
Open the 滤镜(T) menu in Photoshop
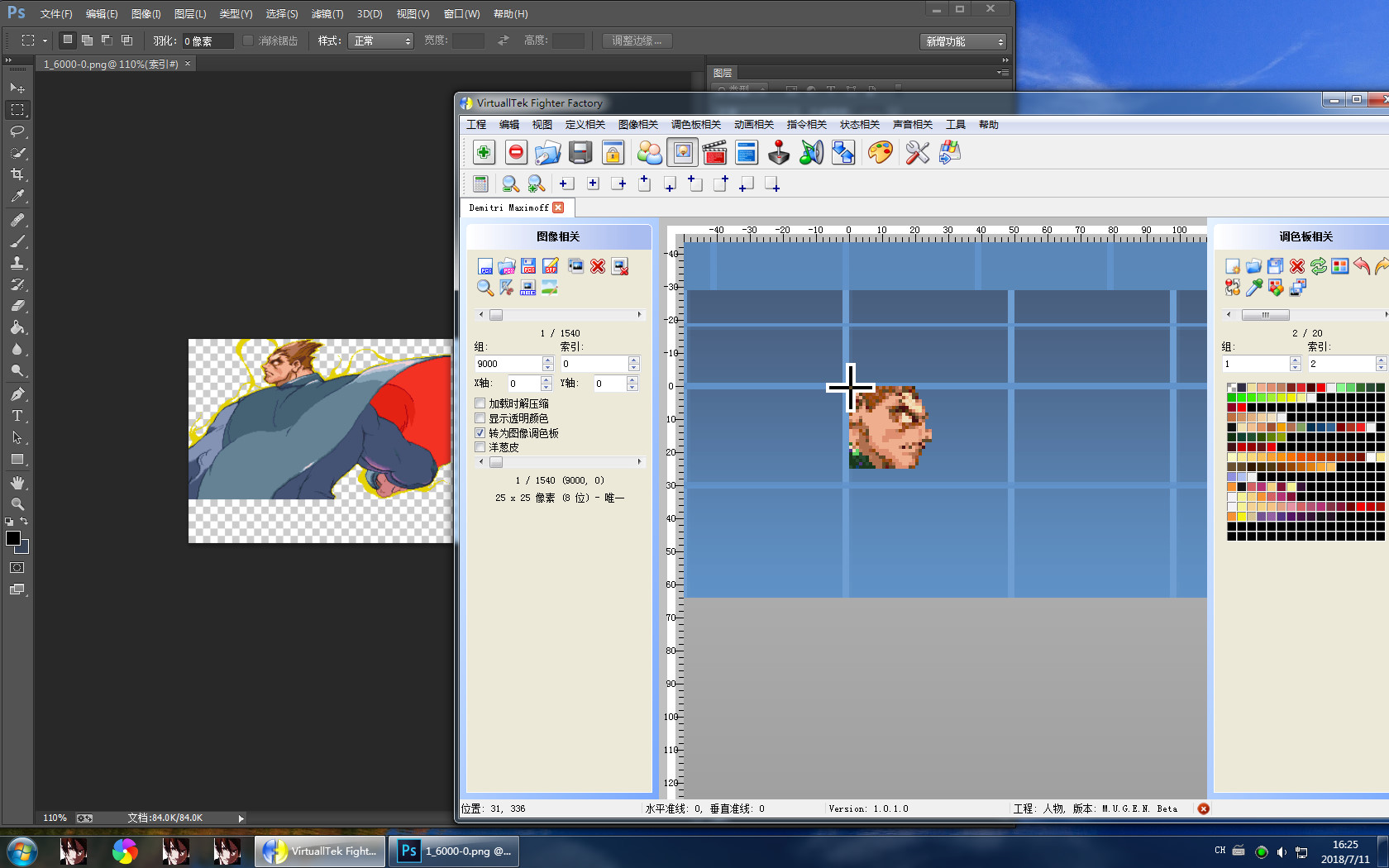tap(327, 14)
